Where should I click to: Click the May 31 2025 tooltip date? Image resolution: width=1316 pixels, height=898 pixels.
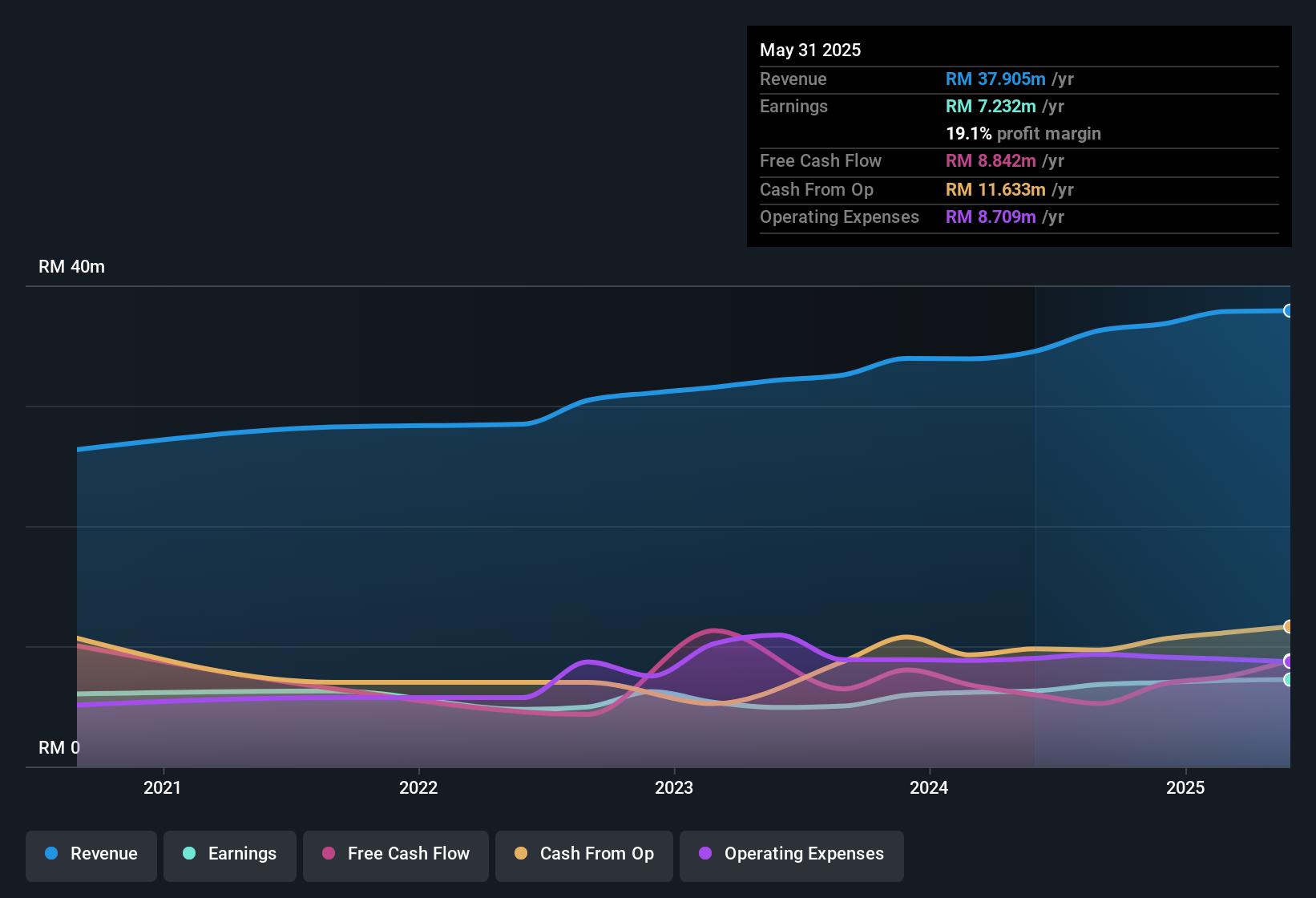pos(810,51)
